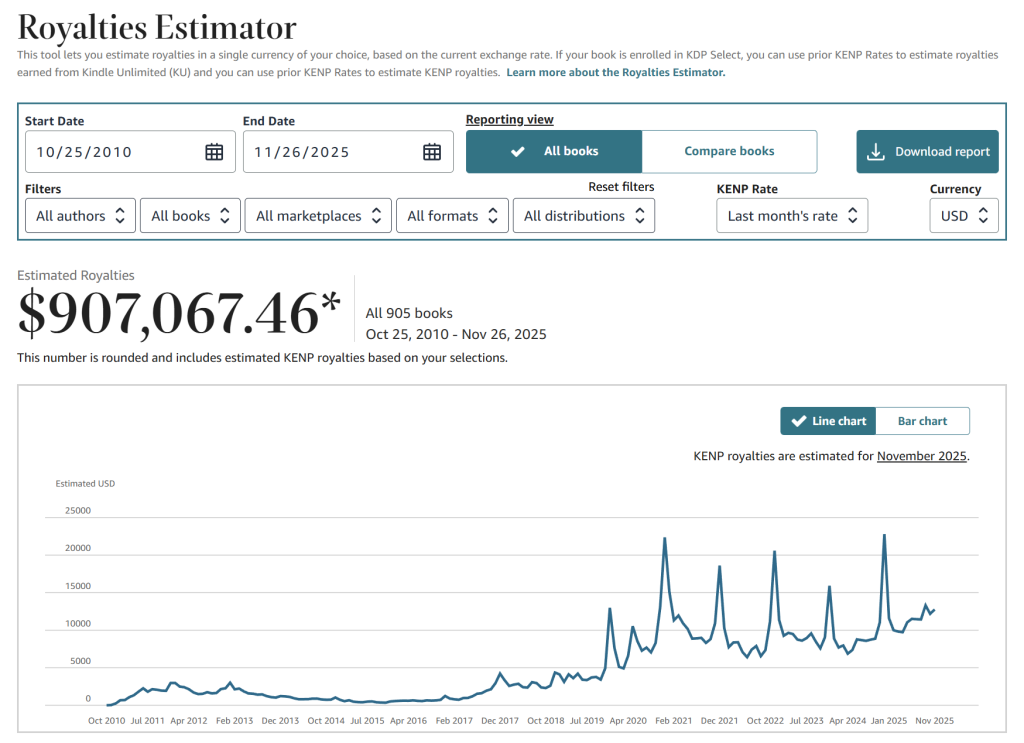
Task: Switch to Compare books view
Action: click(x=729, y=152)
